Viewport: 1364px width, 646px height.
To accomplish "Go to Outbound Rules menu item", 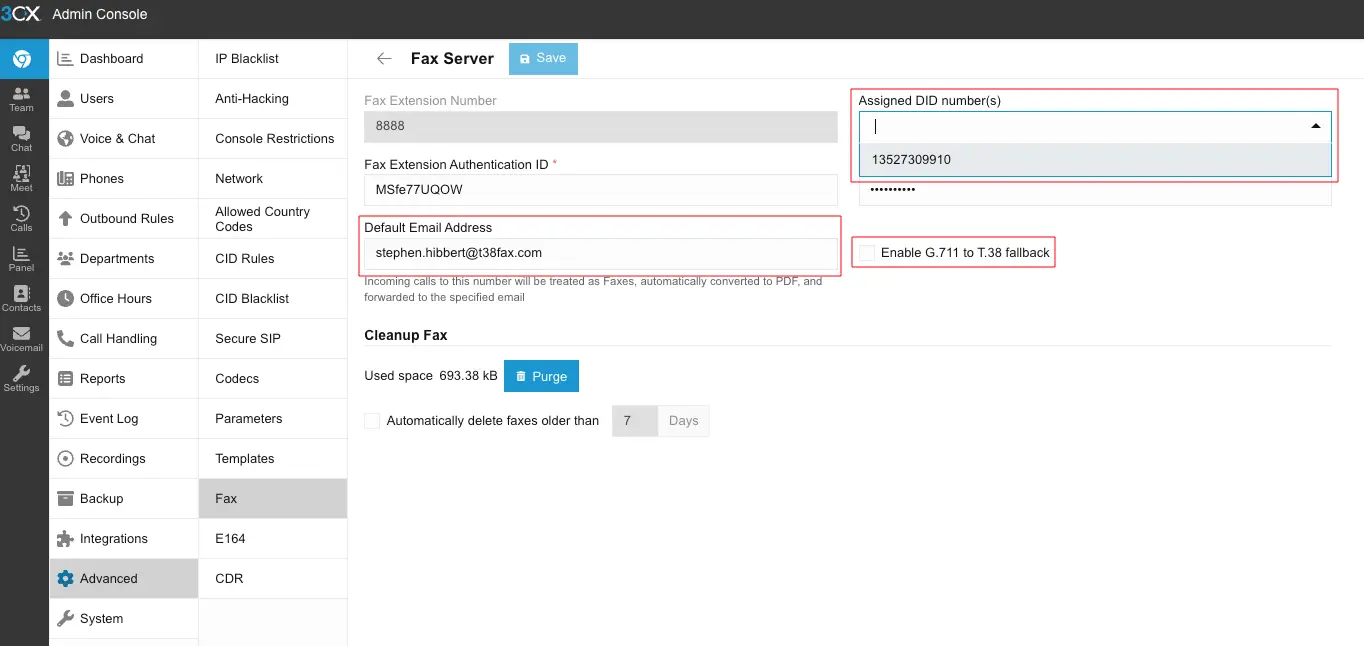I will click(126, 219).
